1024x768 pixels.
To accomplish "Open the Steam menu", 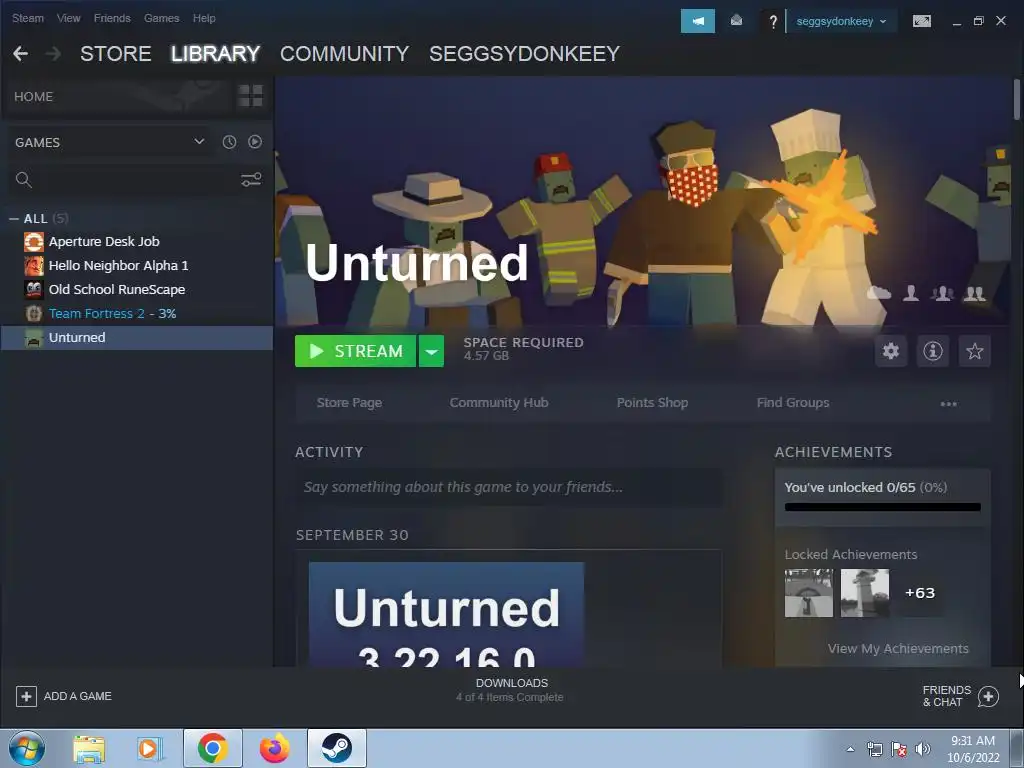I will coord(28,18).
